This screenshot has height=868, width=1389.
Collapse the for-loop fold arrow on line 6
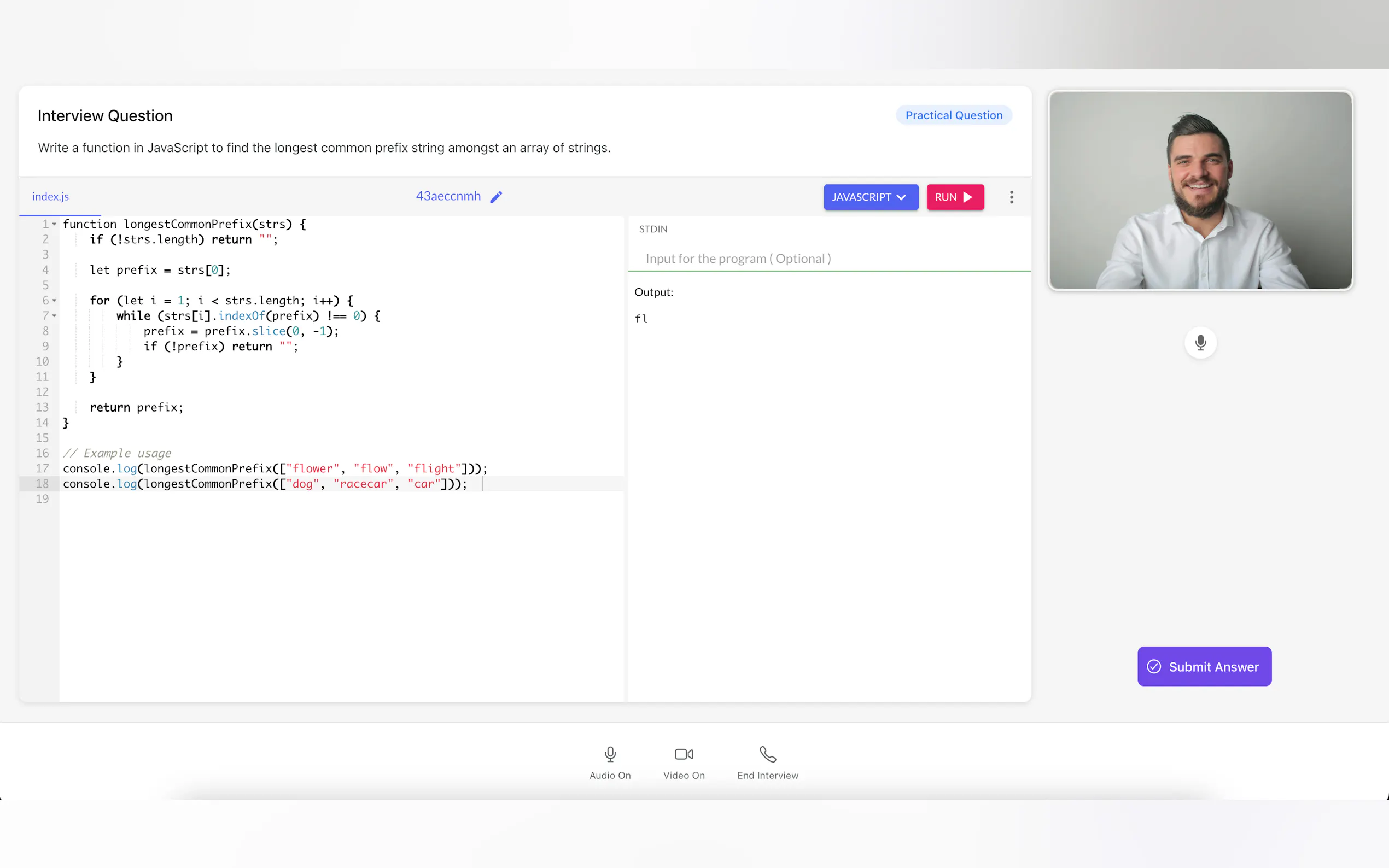55,301
